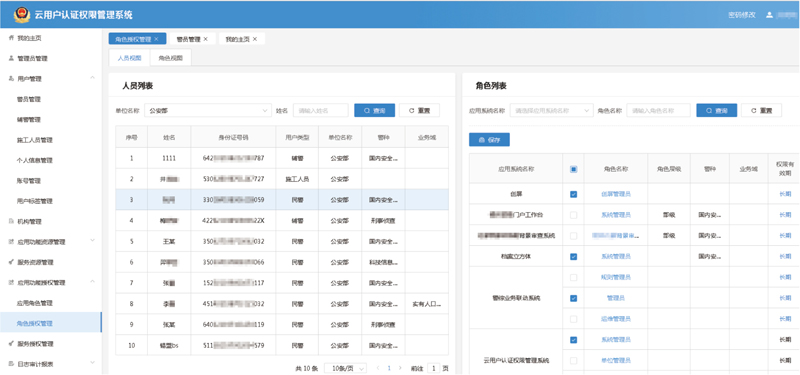Image resolution: width=800 pixels, height=375 pixels.
Task: Click the police badge logo in header
Action: (x=21, y=15)
